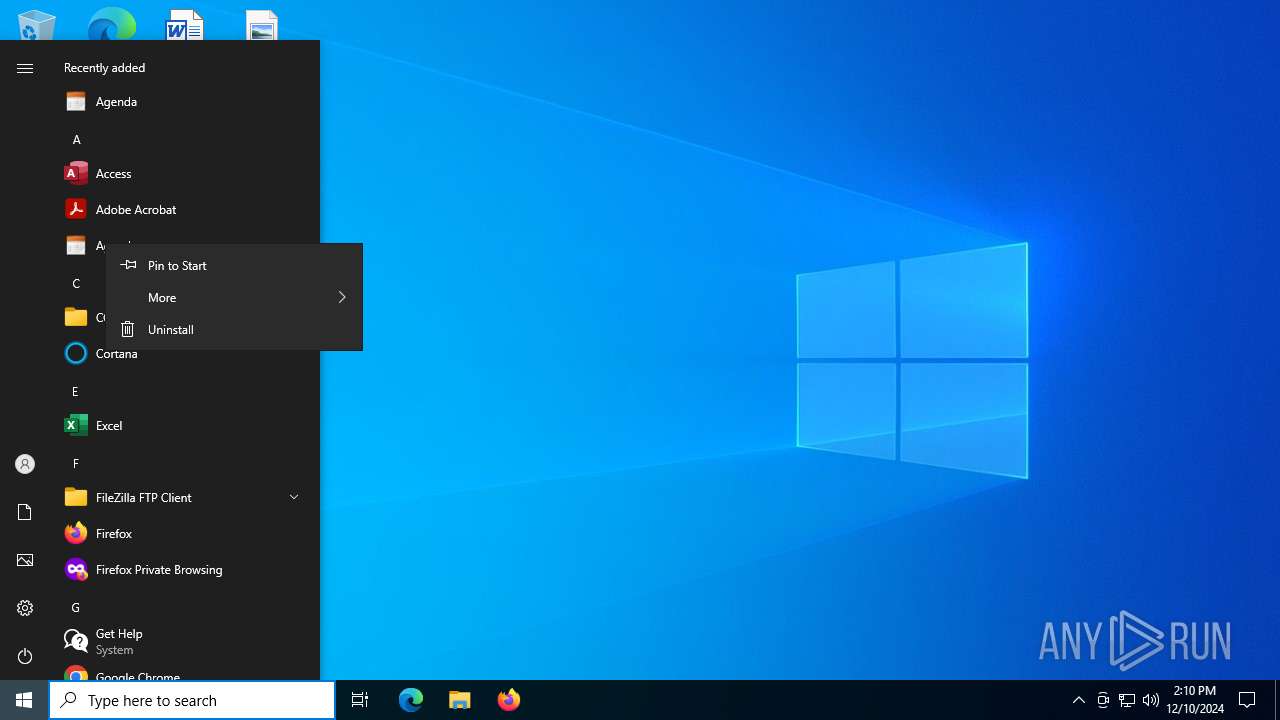Jump to letter F section header
1280x720 pixels.
[75, 463]
